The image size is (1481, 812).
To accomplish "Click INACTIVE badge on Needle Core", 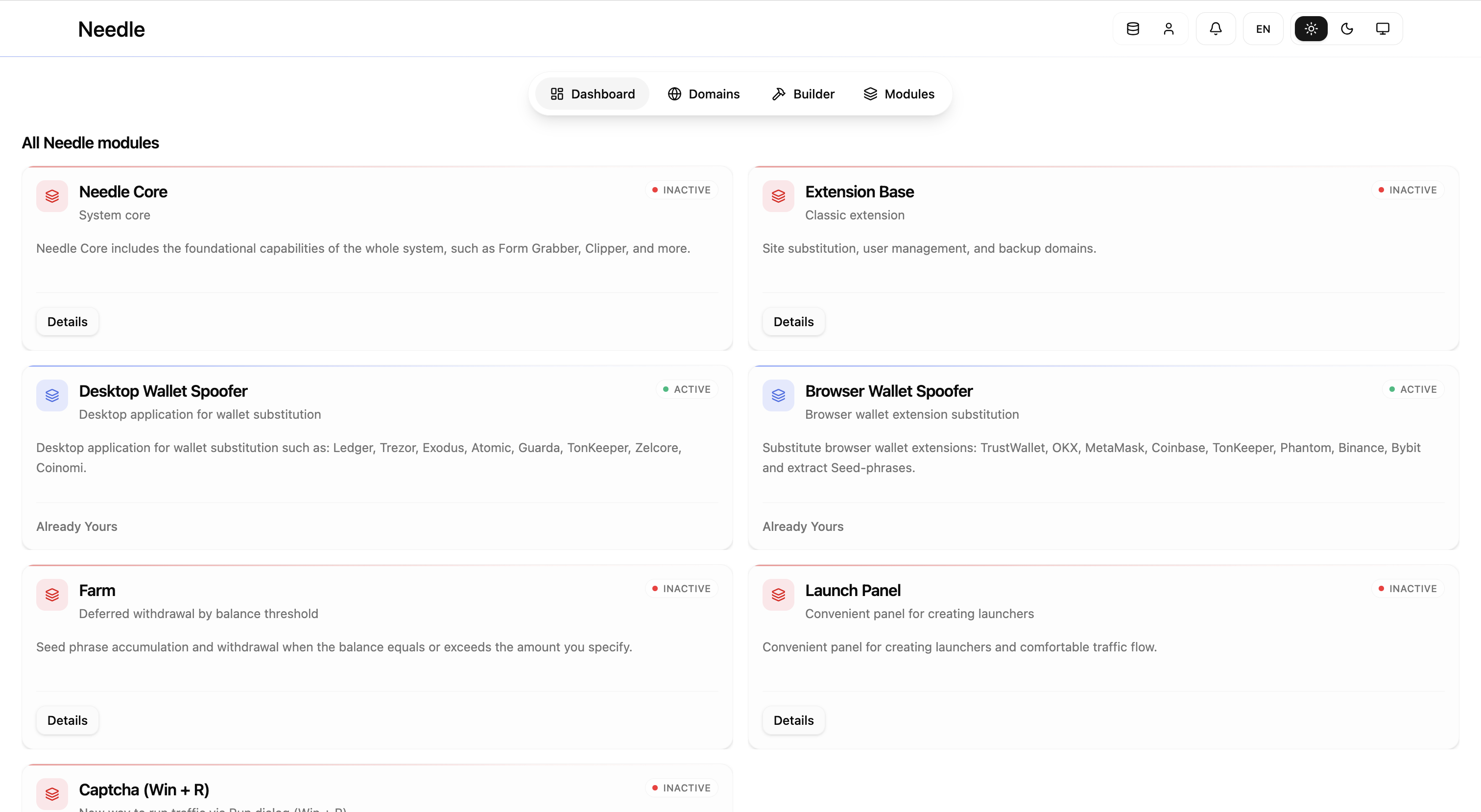I will (x=681, y=190).
